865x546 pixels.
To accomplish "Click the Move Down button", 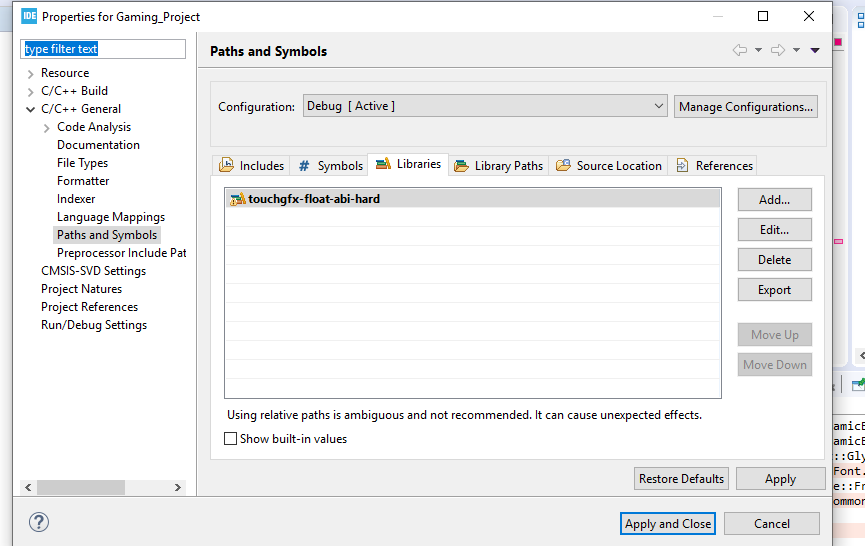I will click(775, 365).
